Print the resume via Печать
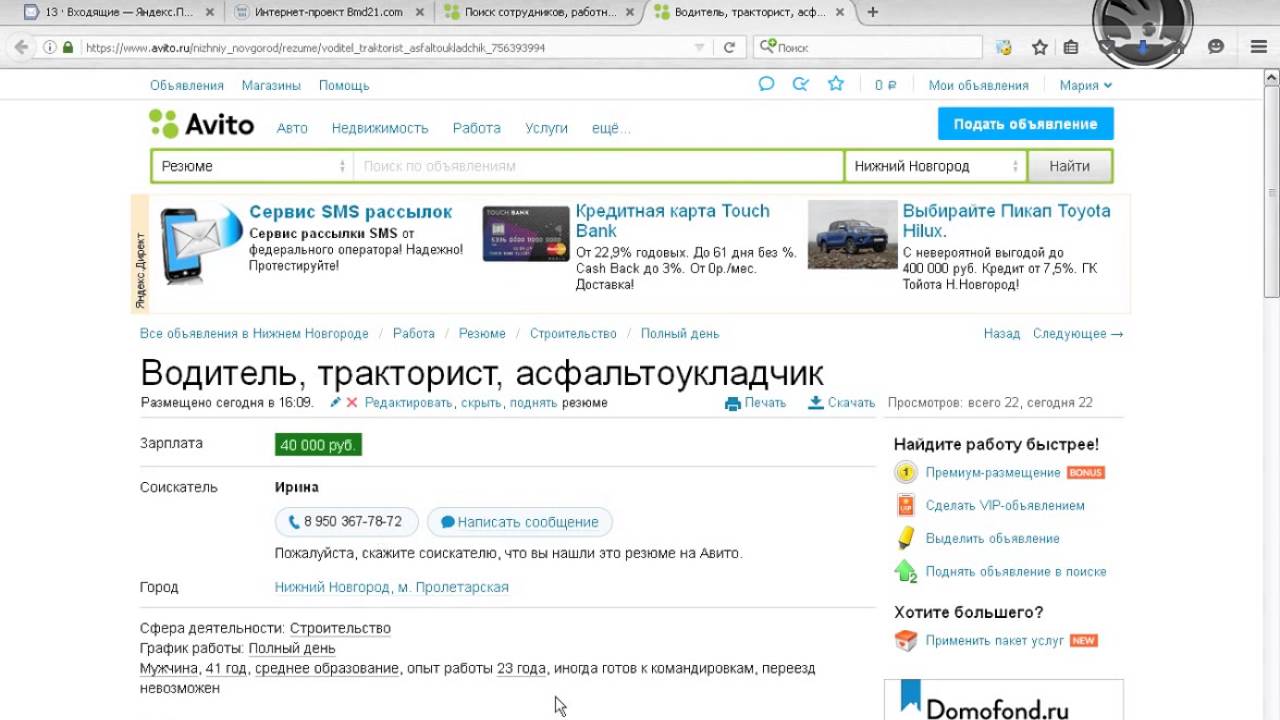The image size is (1280, 720). coord(756,403)
